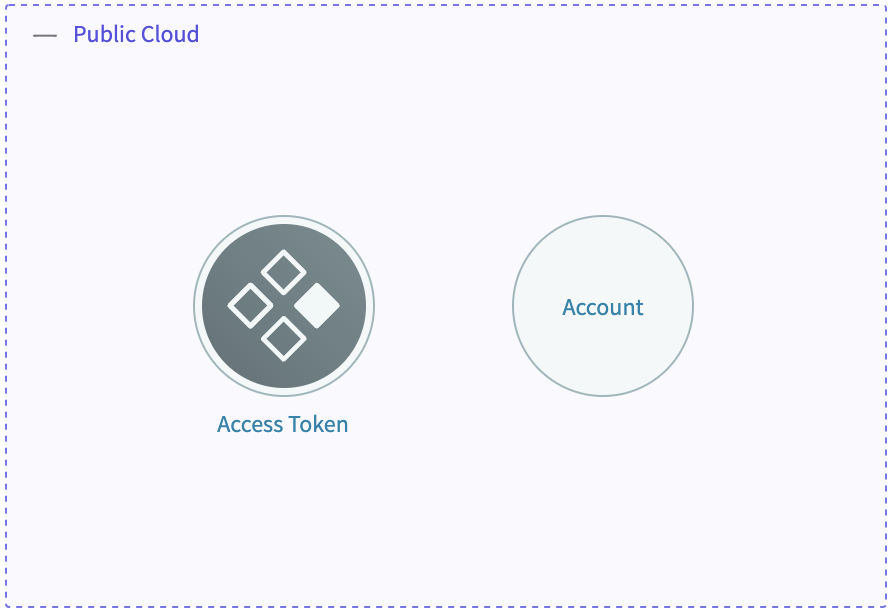Collapse the Public Cloud group with the dash
Screen dimensions: 894x614
click(x=45, y=35)
